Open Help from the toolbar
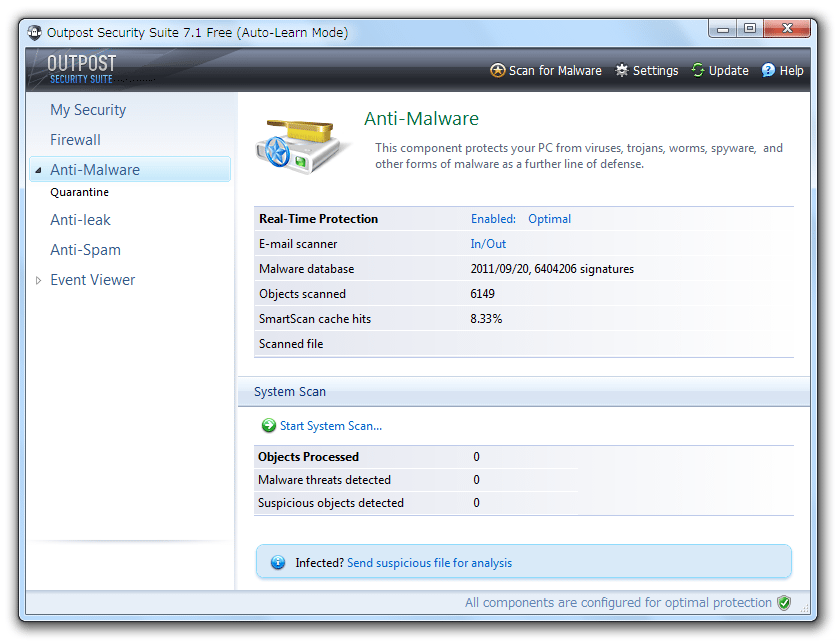 coord(782,71)
